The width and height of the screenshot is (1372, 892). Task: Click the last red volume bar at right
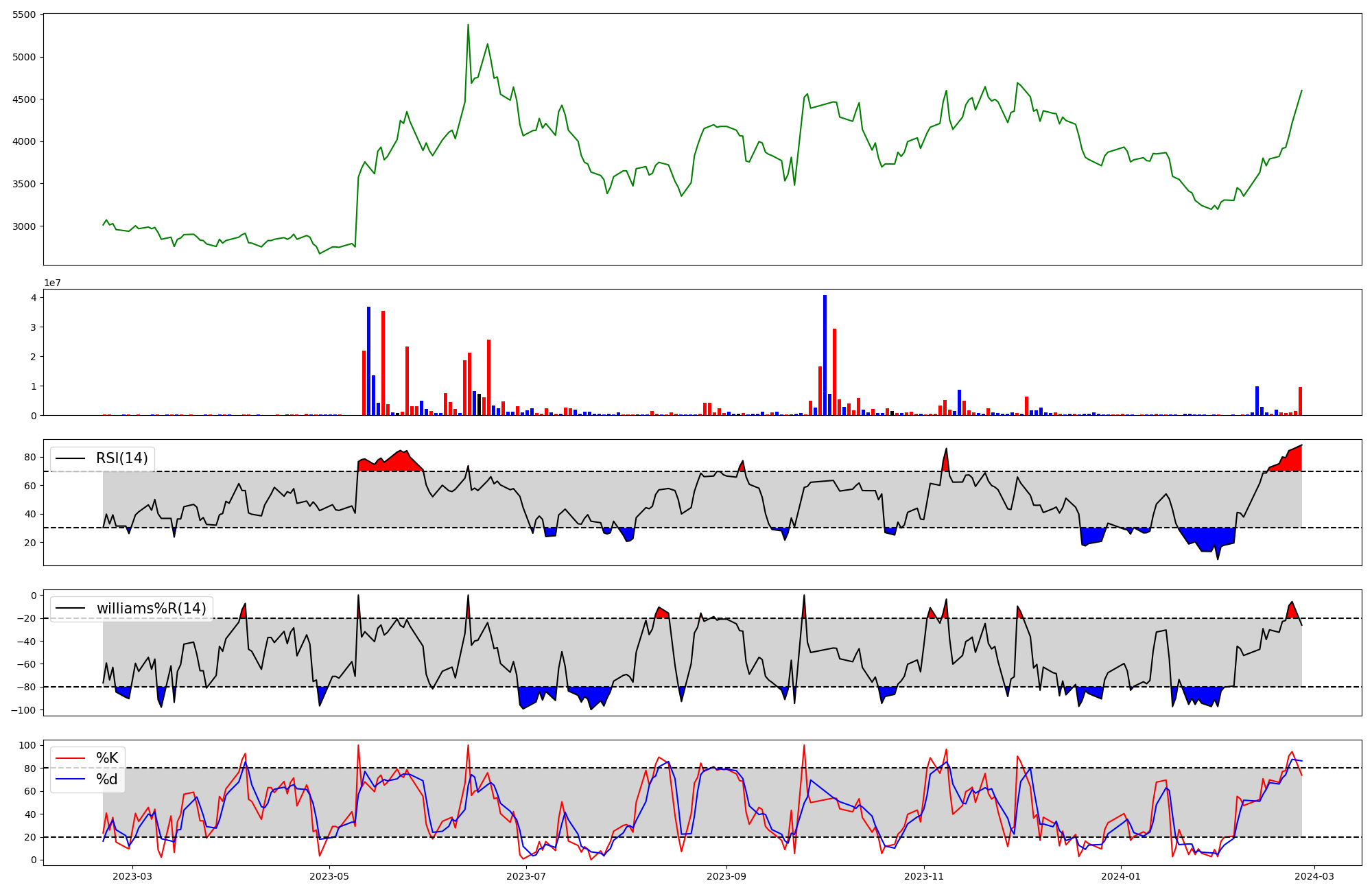tap(1300, 401)
